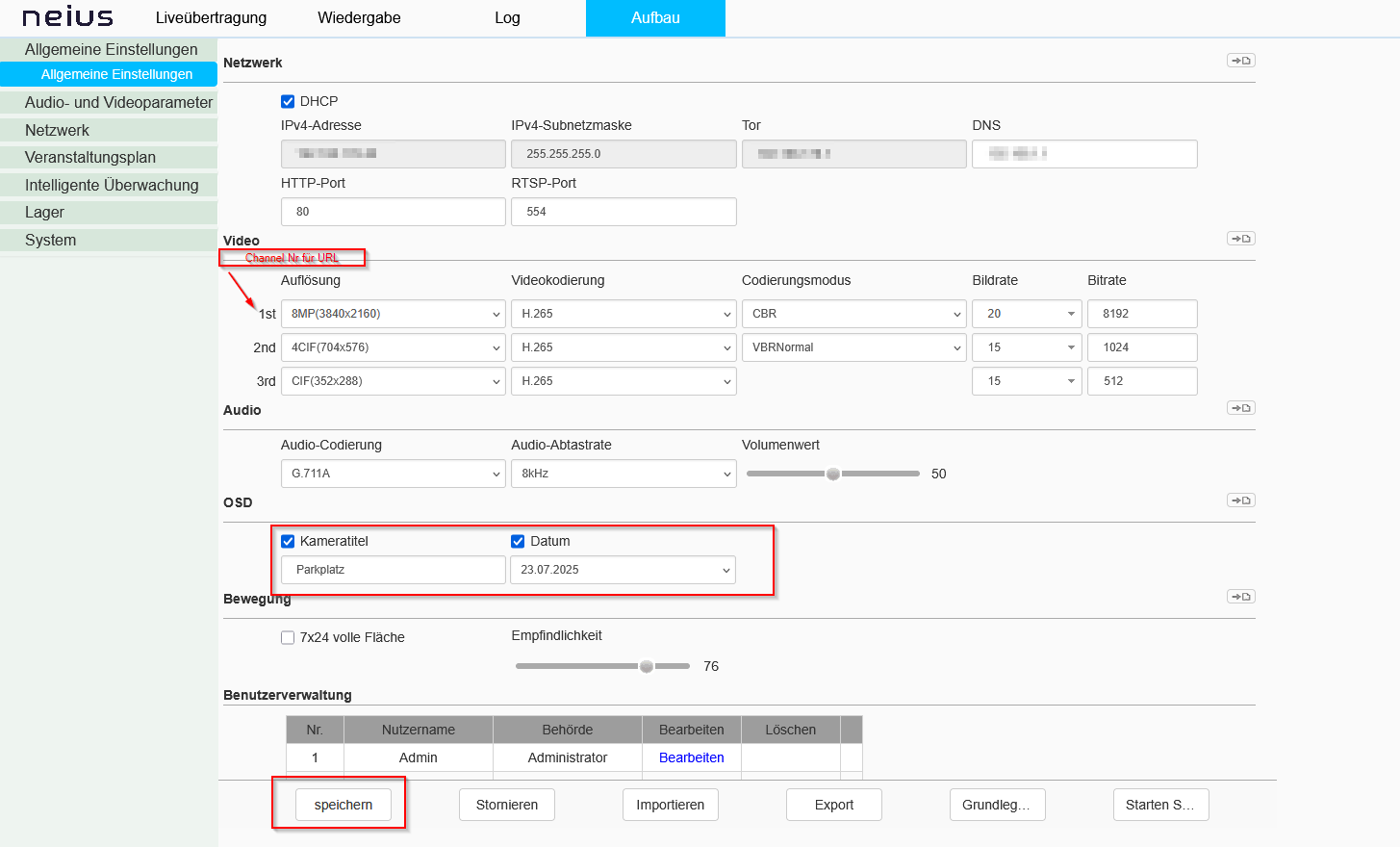1400x847 pixels.
Task: Open the Wiedergabe tab
Action: tap(359, 17)
